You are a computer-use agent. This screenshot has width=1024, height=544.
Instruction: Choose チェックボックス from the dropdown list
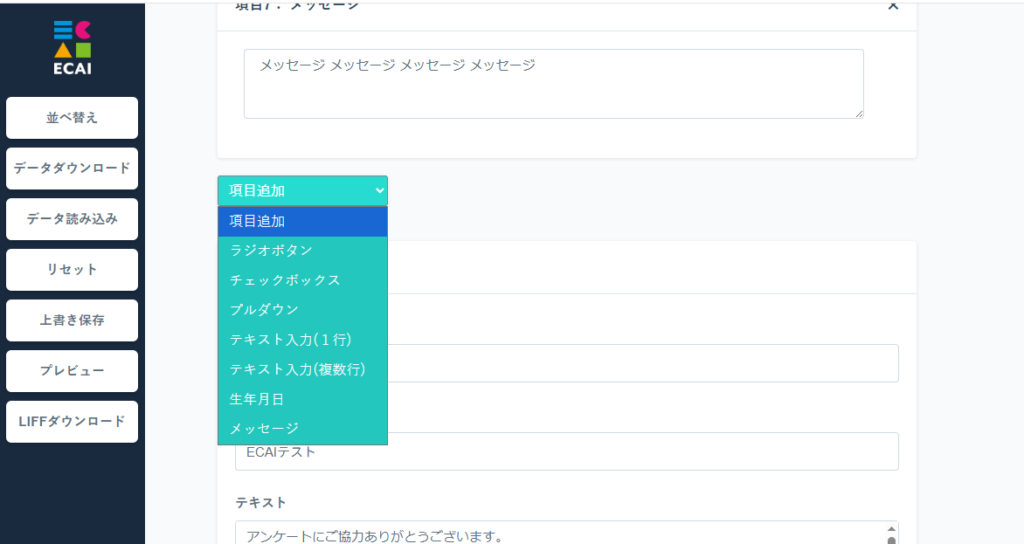302,280
